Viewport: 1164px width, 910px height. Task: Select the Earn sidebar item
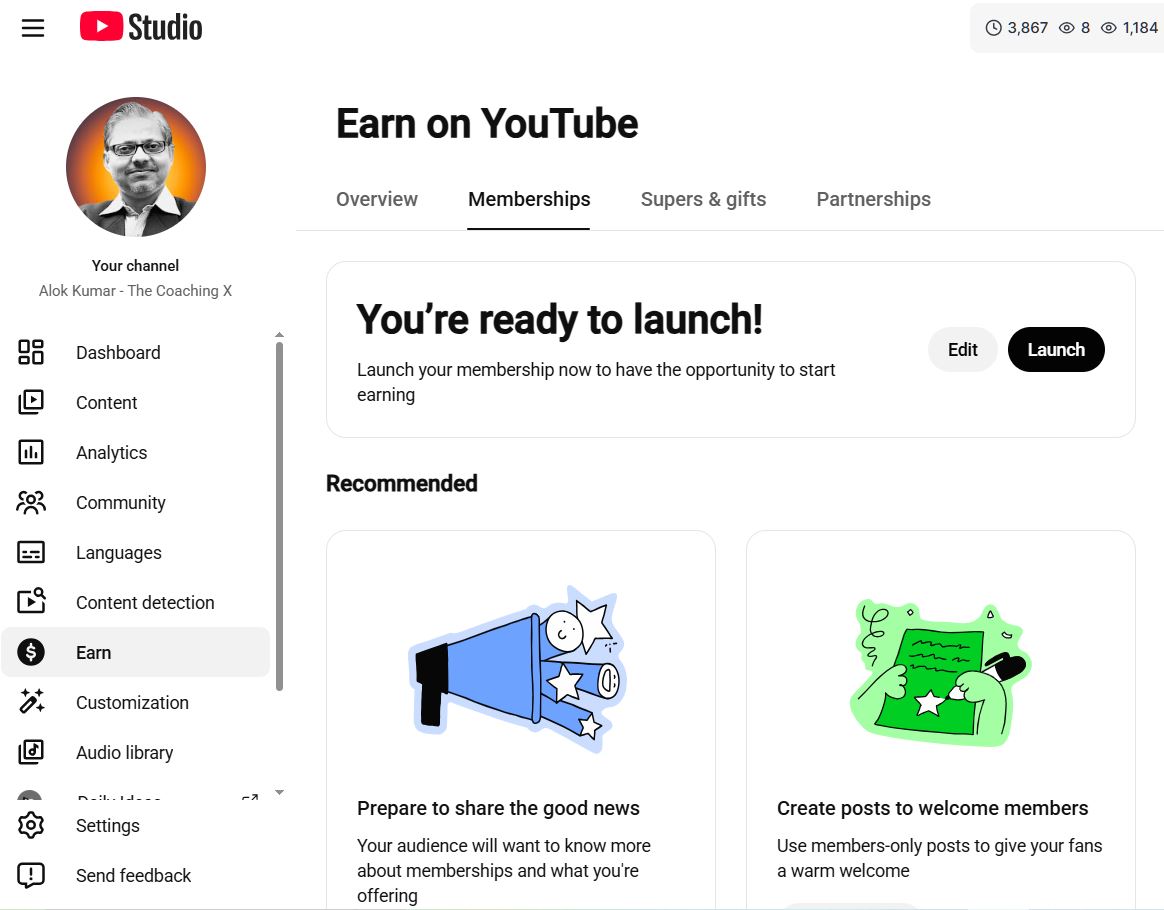point(135,652)
